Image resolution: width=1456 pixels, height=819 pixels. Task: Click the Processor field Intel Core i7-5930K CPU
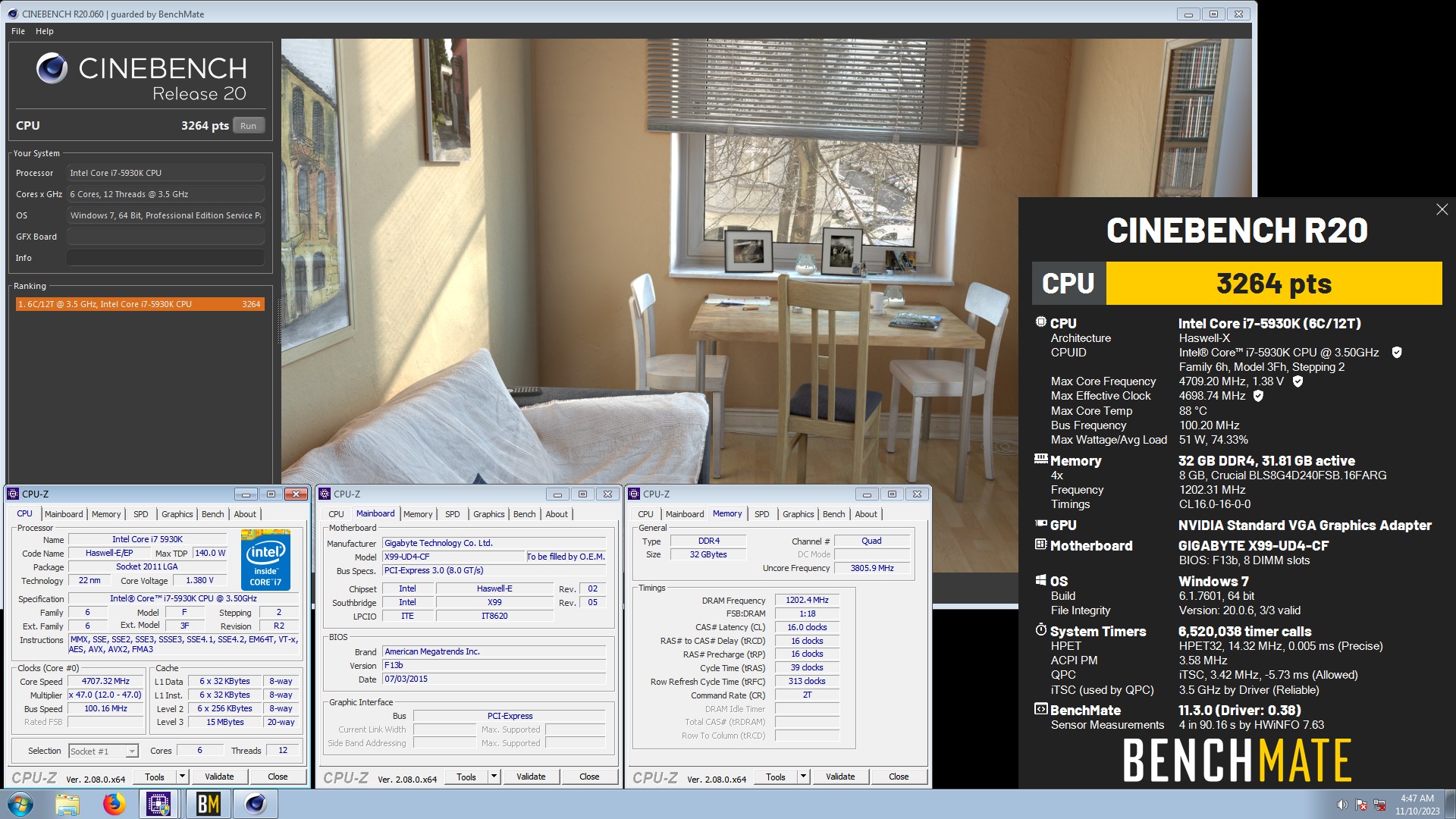point(165,173)
